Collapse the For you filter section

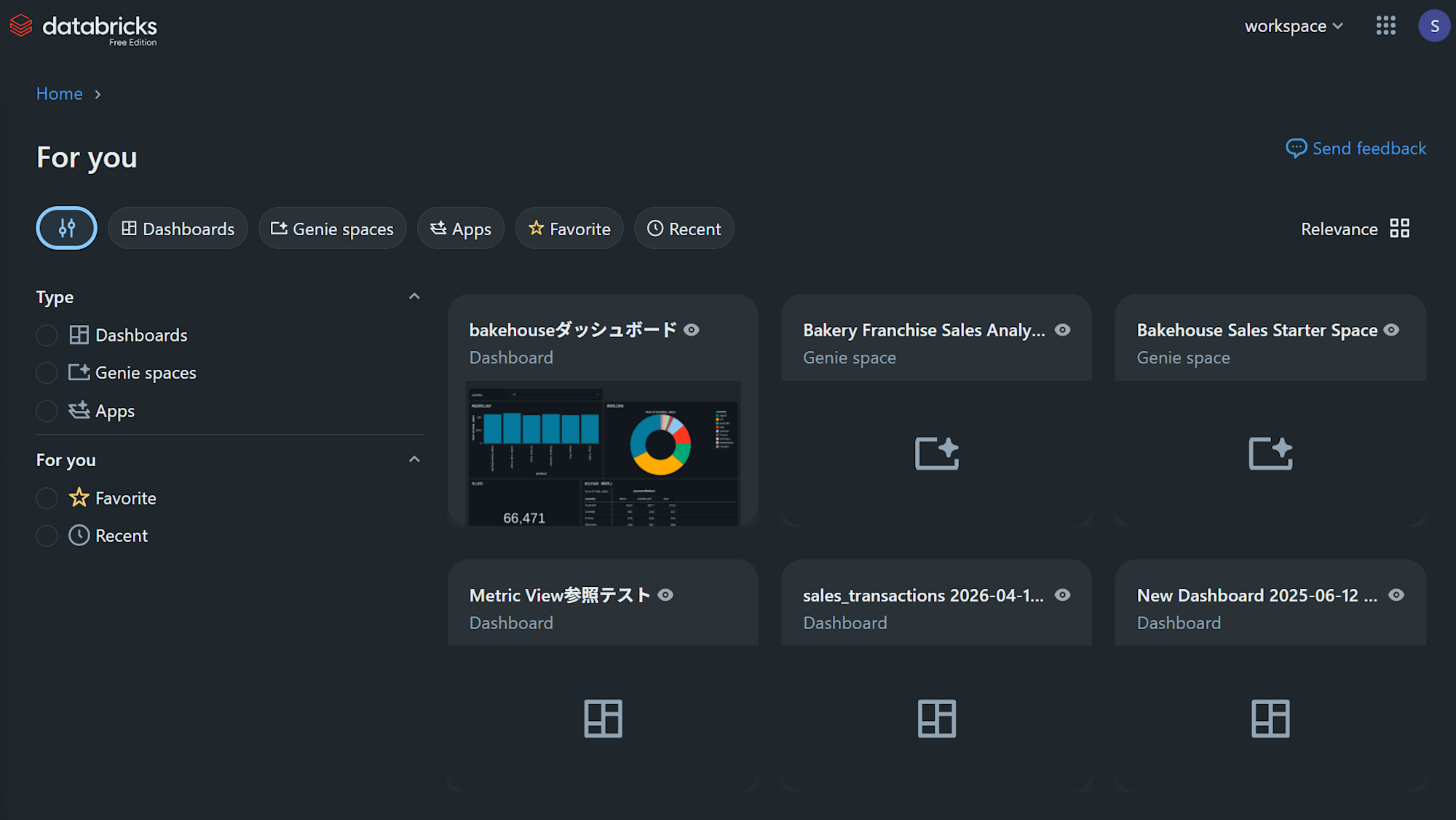414,460
